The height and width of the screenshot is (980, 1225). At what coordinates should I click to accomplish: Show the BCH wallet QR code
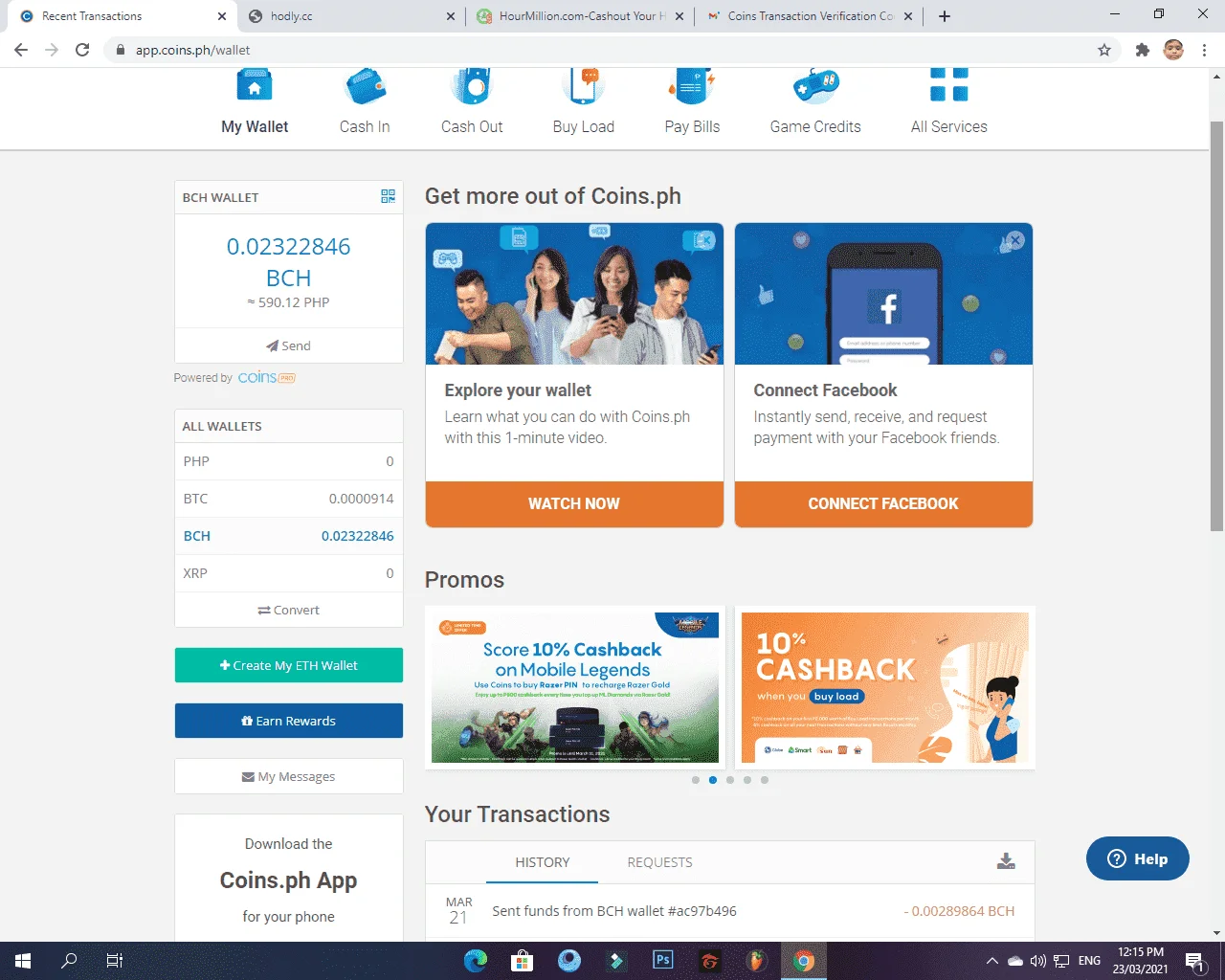pyautogui.click(x=388, y=196)
